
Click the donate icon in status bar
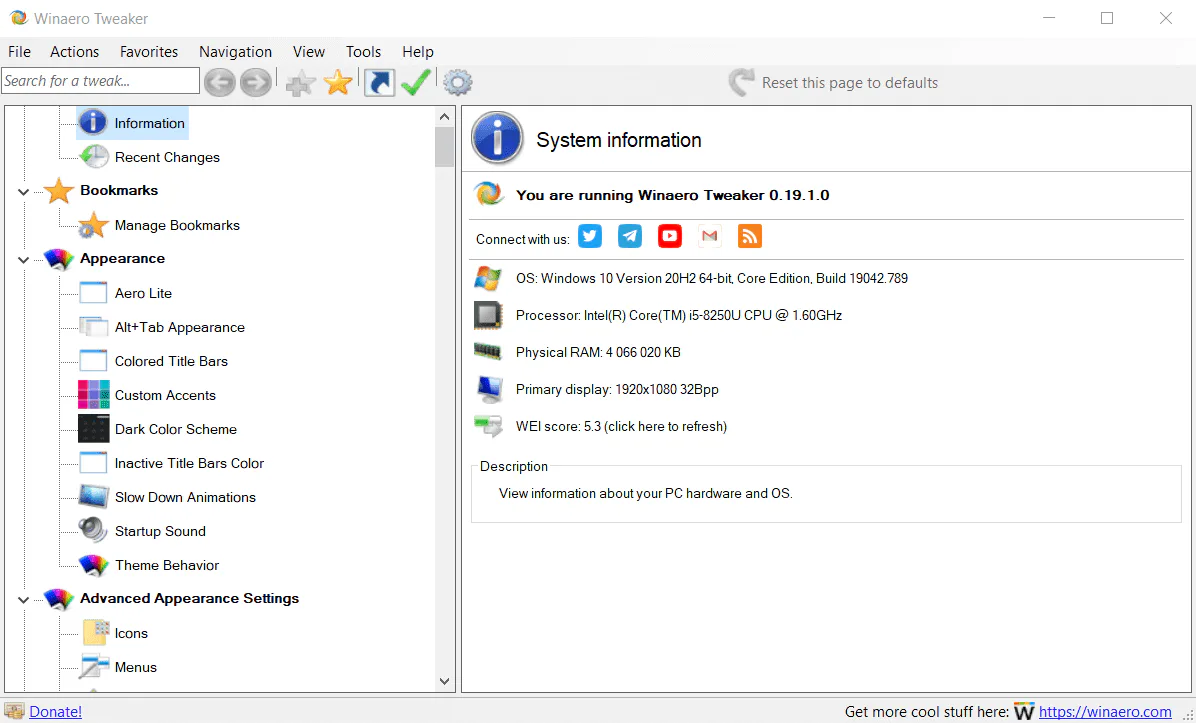coord(14,712)
